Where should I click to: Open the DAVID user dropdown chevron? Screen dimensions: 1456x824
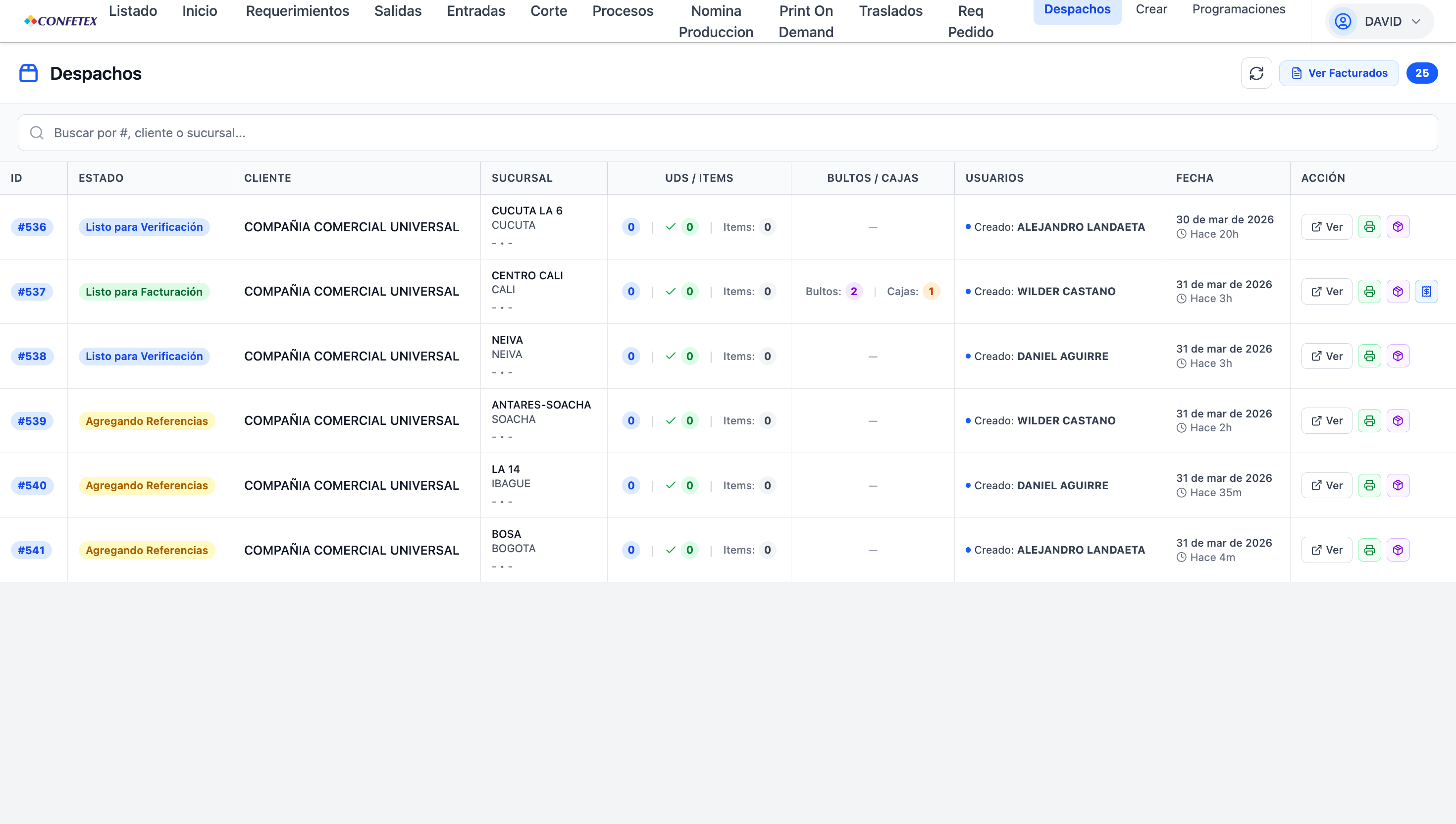[x=1416, y=21]
